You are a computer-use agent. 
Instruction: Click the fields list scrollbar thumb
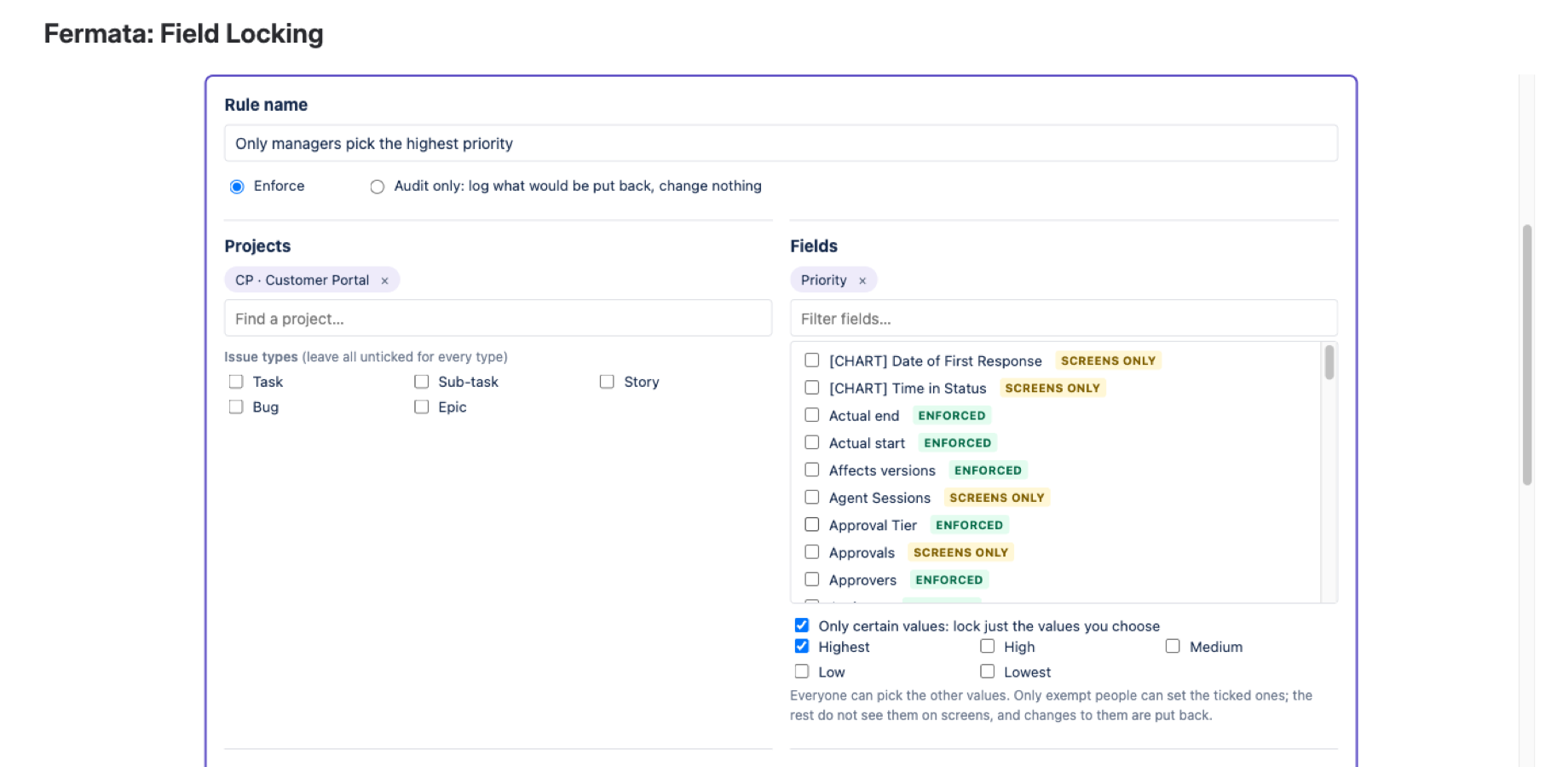point(1329,362)
